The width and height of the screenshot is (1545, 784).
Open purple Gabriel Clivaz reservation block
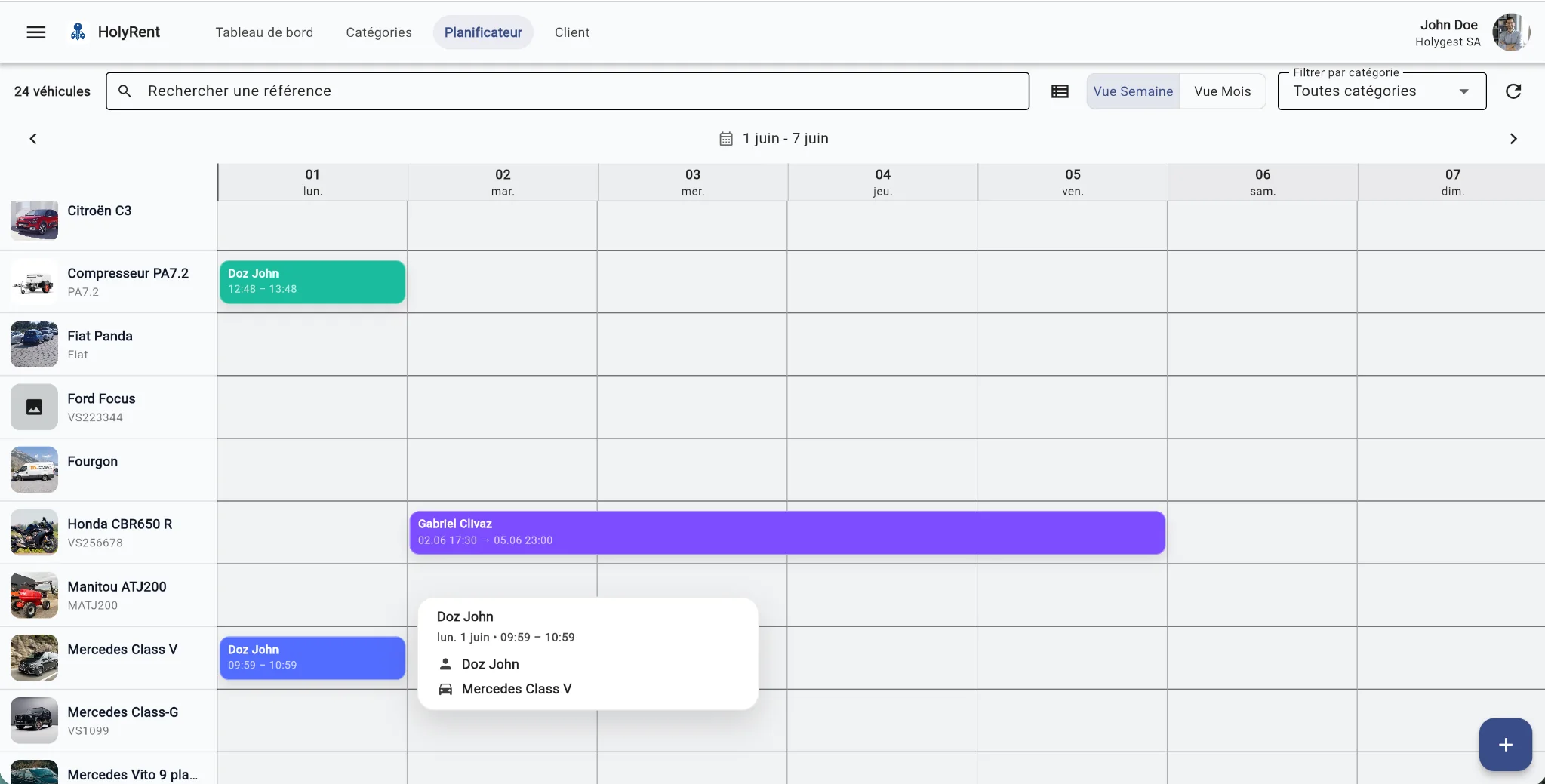(787, 532)
